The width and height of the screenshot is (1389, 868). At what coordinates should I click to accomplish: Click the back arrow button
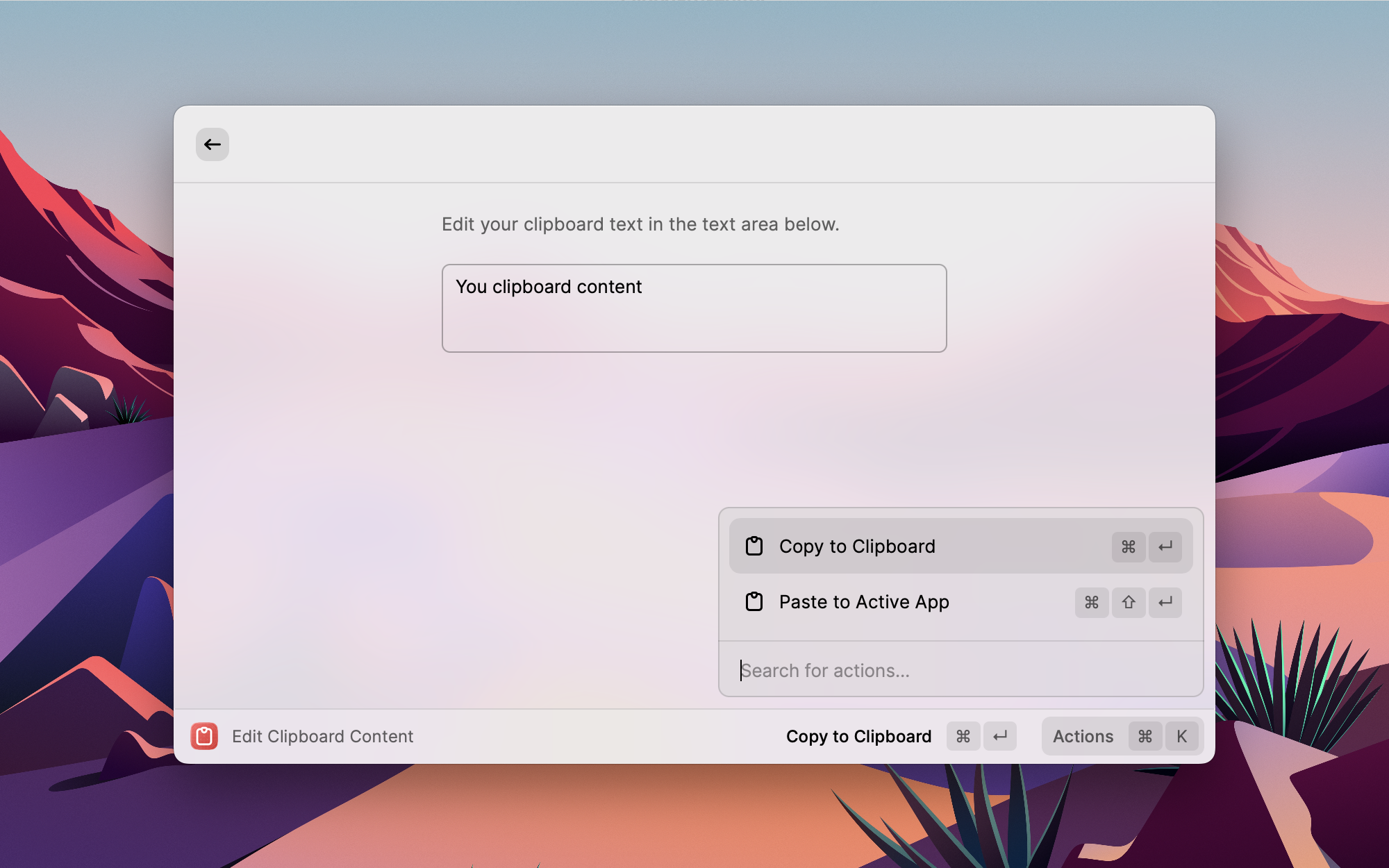[x=213, y=144]
